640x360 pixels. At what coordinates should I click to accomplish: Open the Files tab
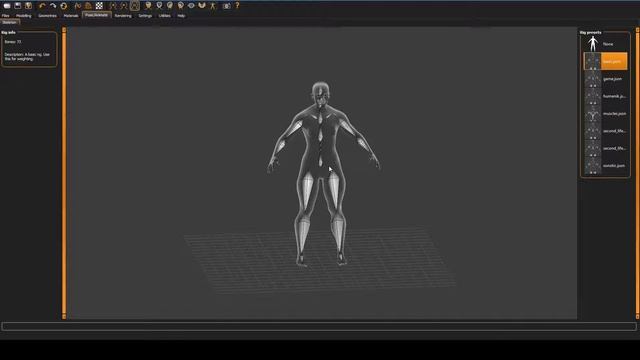tap(6, 16)
